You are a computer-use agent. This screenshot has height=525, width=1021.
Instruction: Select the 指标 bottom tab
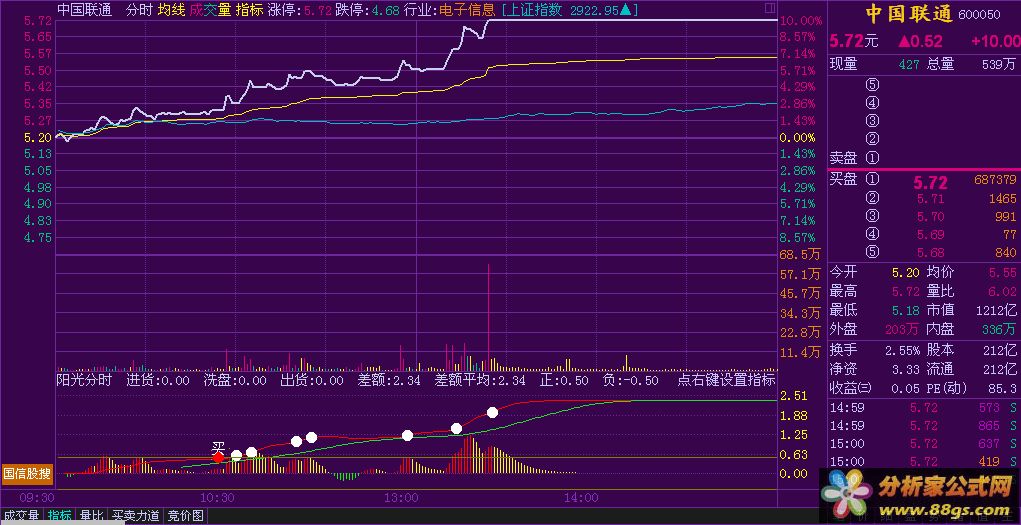[60, 517]
